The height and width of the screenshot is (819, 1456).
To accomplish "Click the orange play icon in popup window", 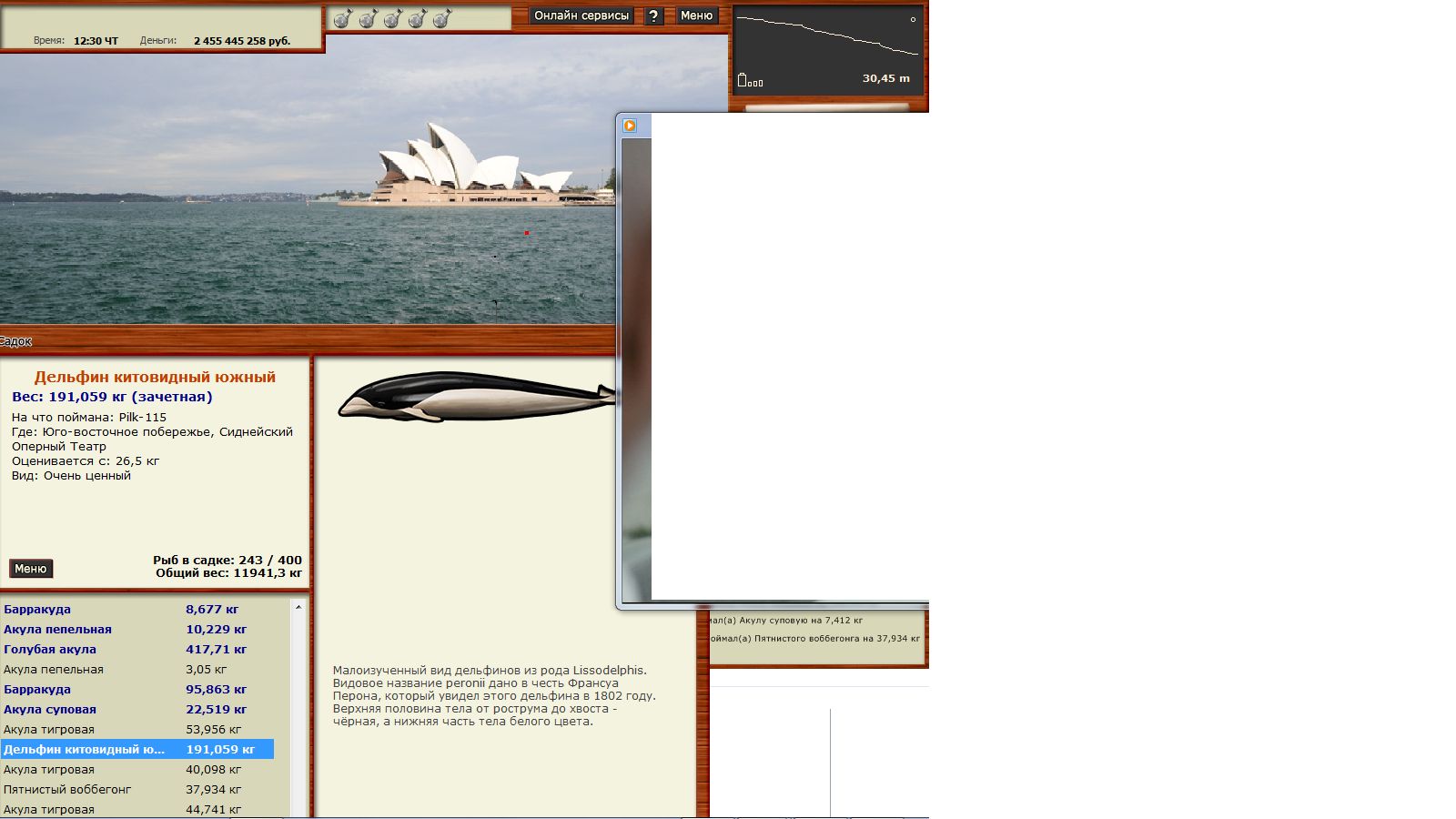I will click(630, 126).
